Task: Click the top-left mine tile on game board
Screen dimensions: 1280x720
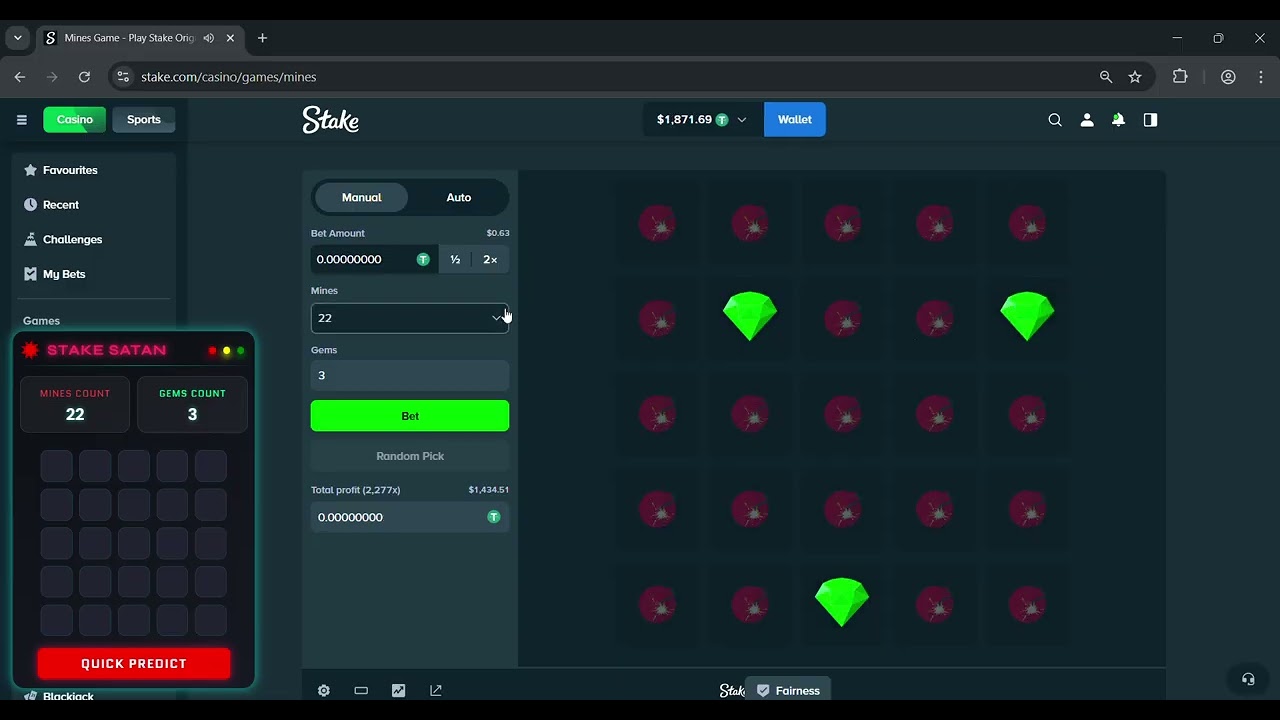Action: point(657,223)
